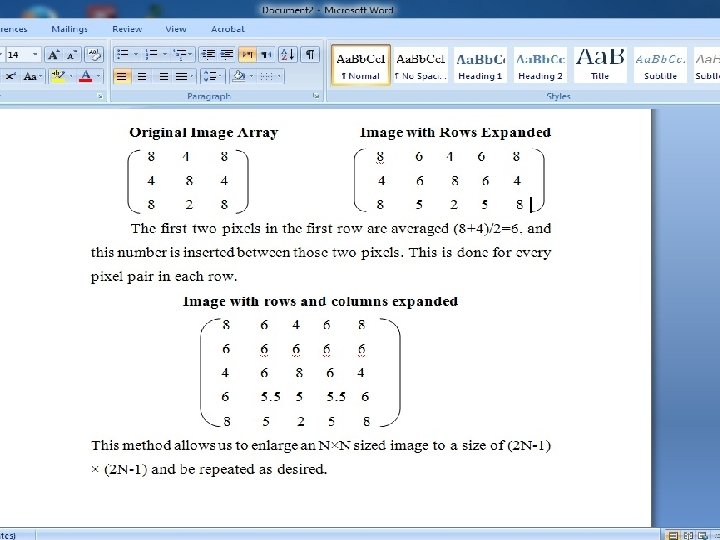Toggle left-to-right text direction
Viewport: 720px width, 540px height.
click(x=247, y=55)
